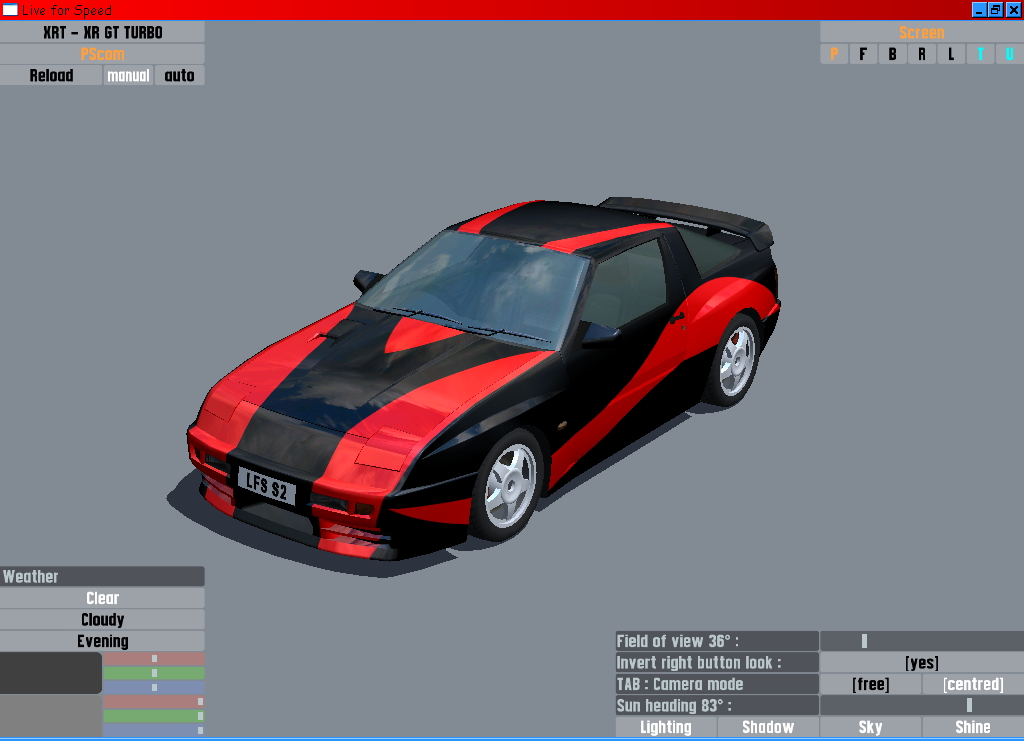Click the Invert right button look label

(x=717, y=663)
